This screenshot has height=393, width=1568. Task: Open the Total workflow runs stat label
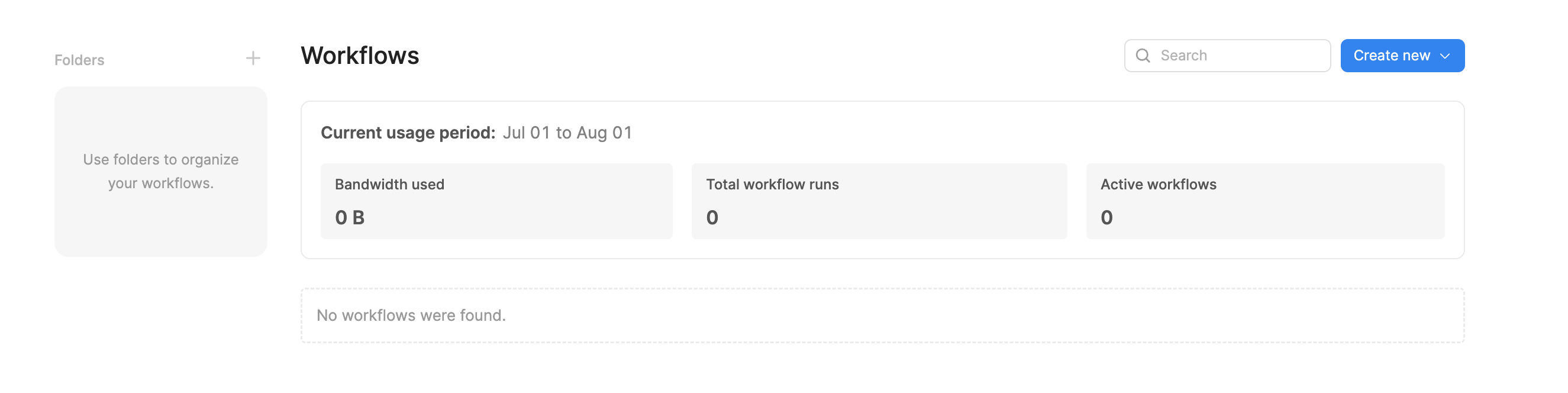[x=772, y=184]
